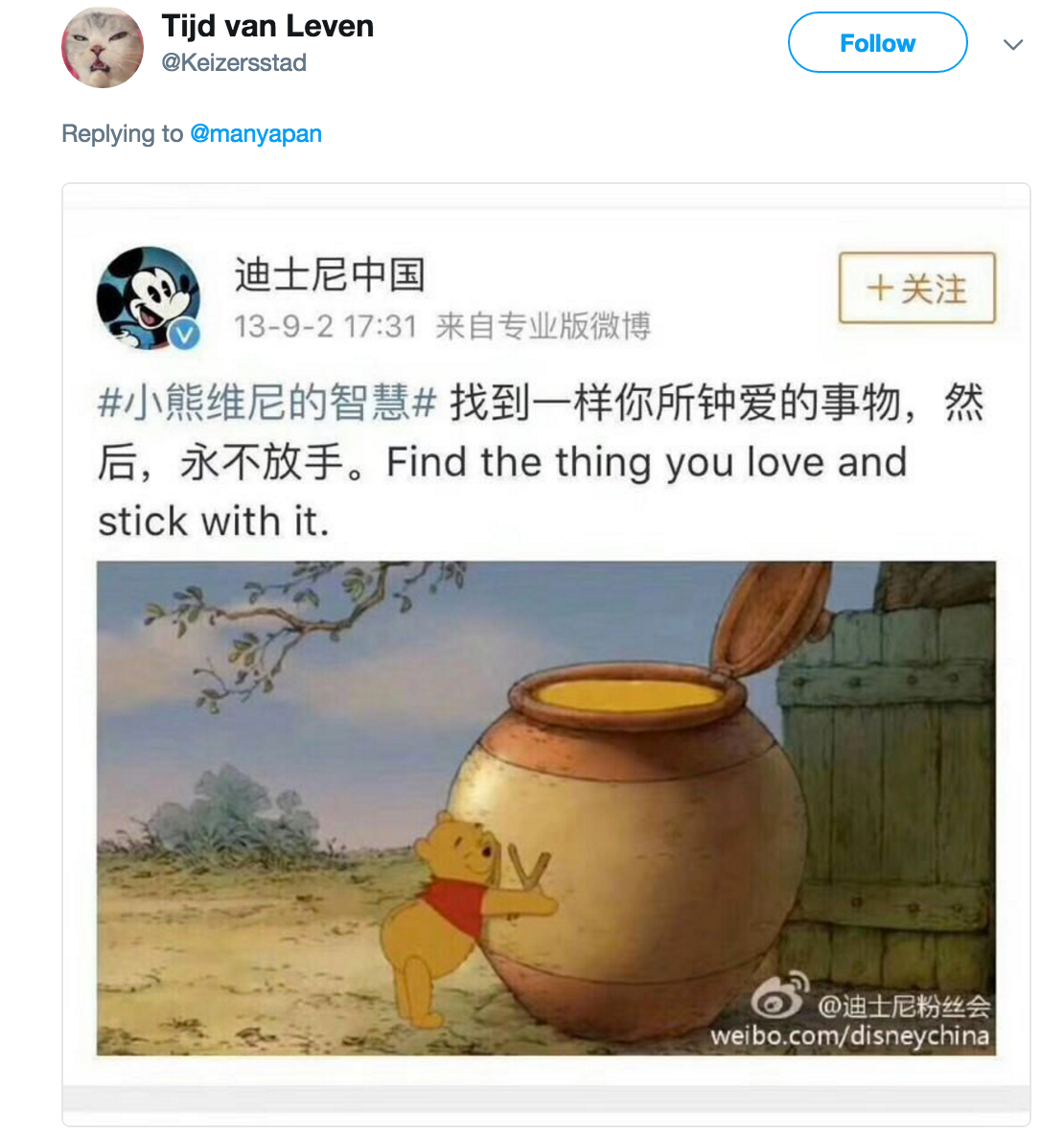Screen dimensions: 1064x1135
Task: Click the +关注 follow button on the Weibo post
Action: (917, 288)
